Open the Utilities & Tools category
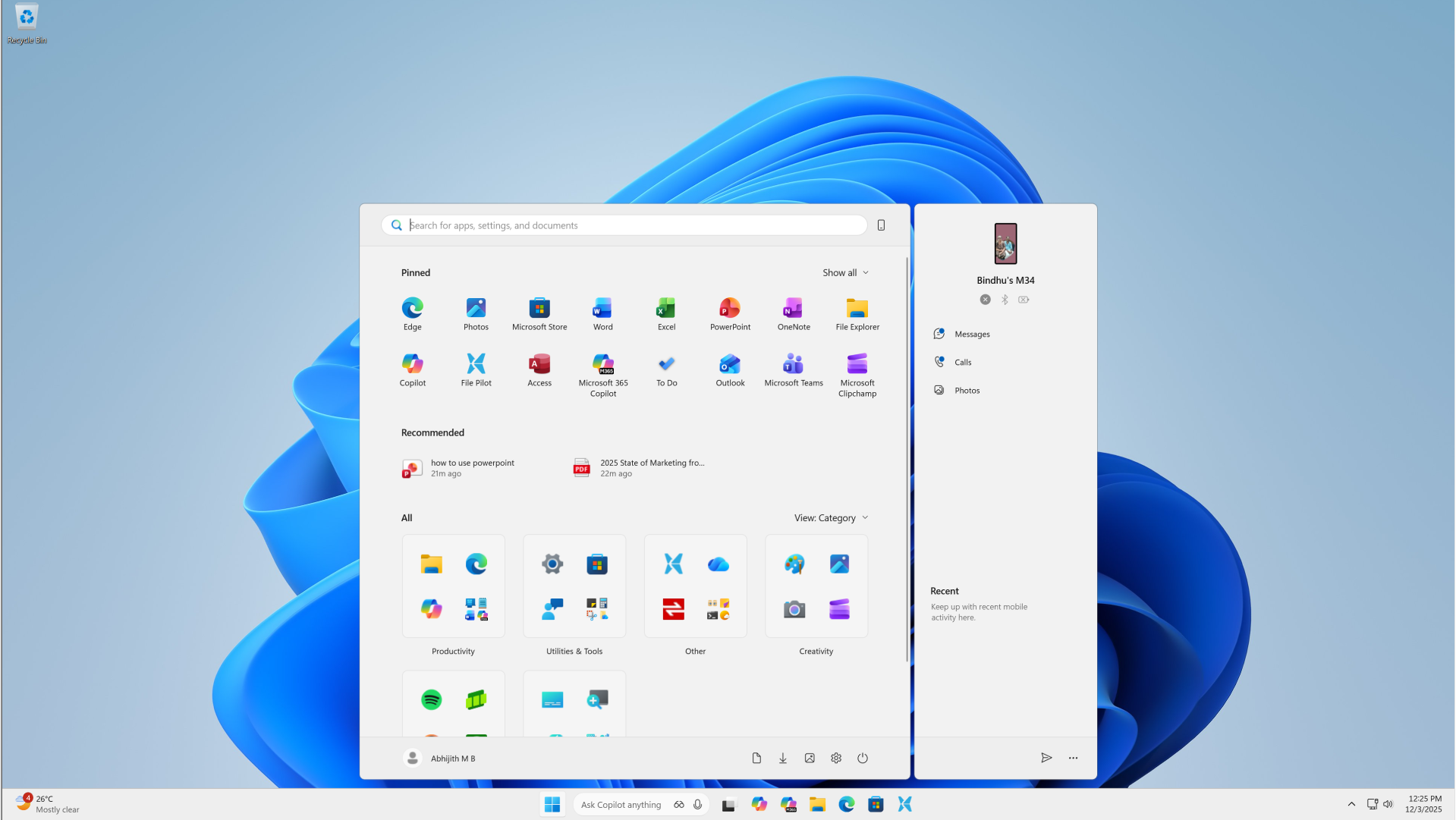Viewport: 1456px width, 820px height. 574,586
